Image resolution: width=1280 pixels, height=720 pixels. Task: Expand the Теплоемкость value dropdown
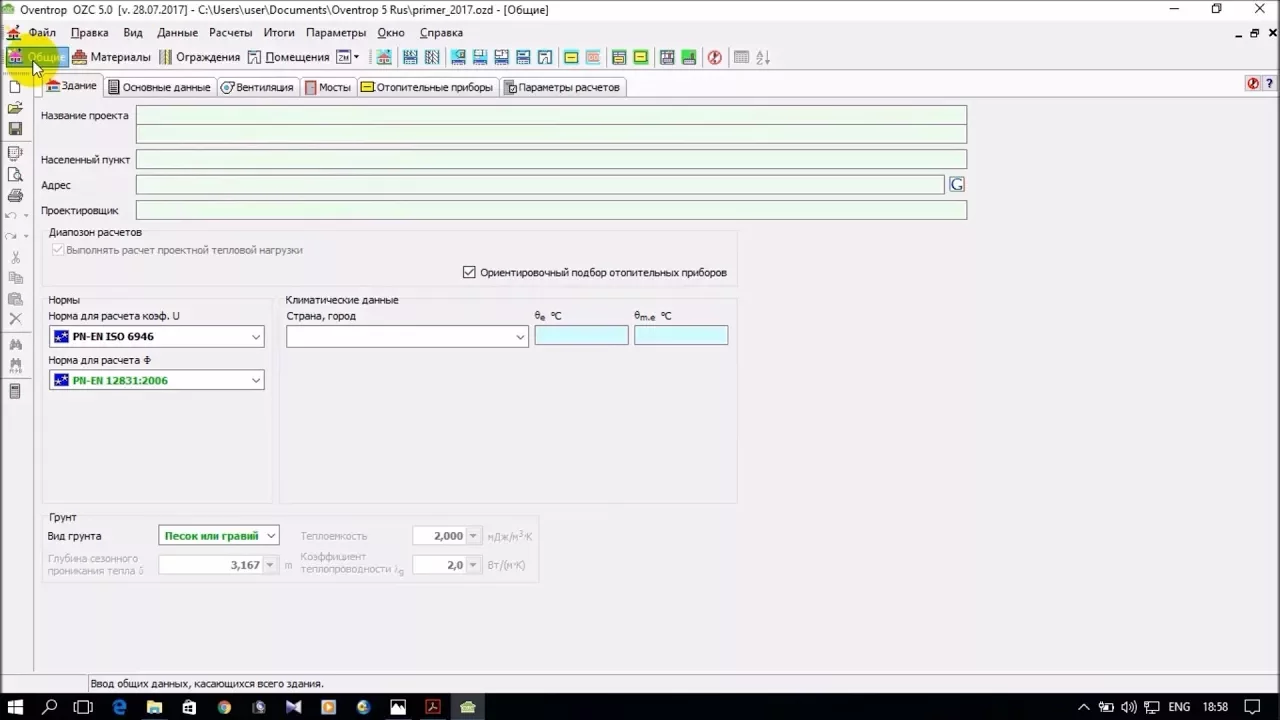[x=474, y=536]
